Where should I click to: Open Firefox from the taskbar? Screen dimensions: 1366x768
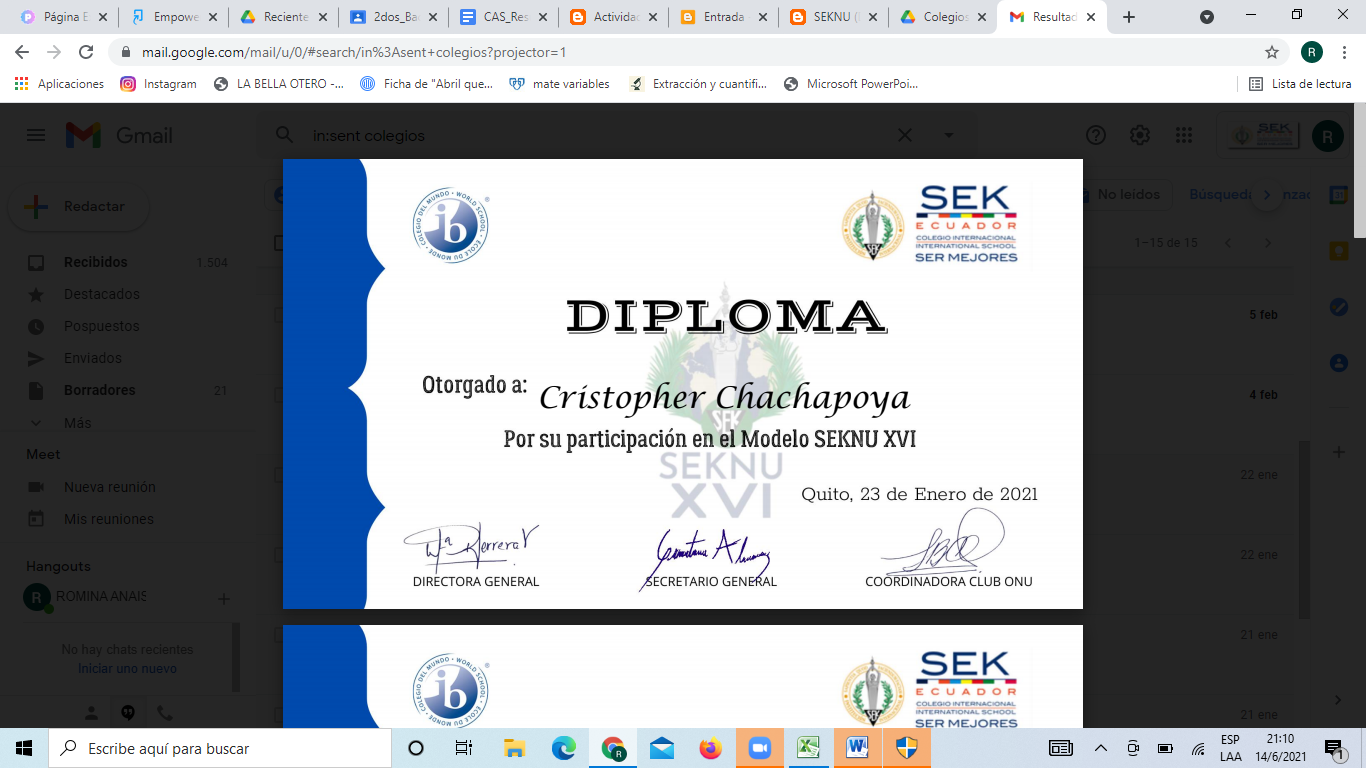711,748
